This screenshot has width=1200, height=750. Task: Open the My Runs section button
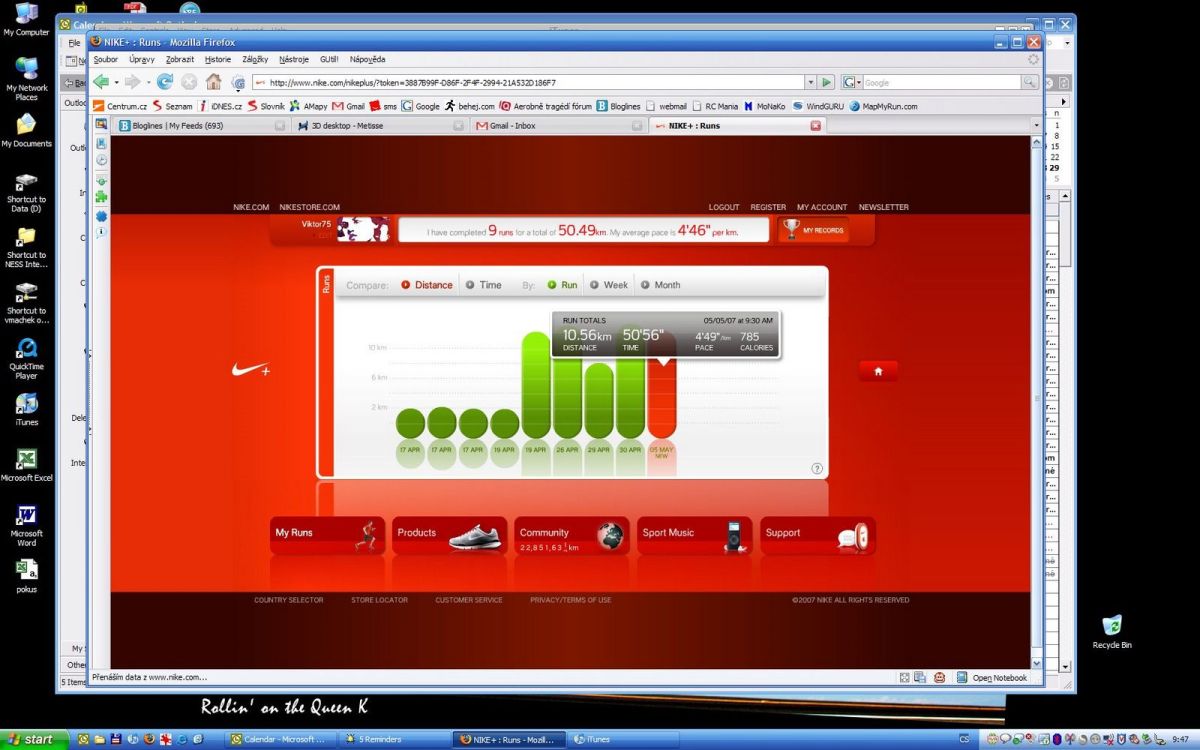tap(327, 536)
